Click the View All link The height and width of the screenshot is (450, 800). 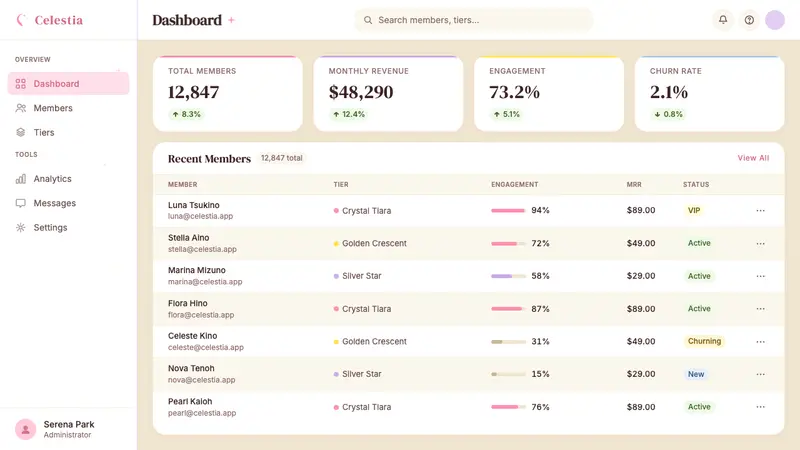753,158
